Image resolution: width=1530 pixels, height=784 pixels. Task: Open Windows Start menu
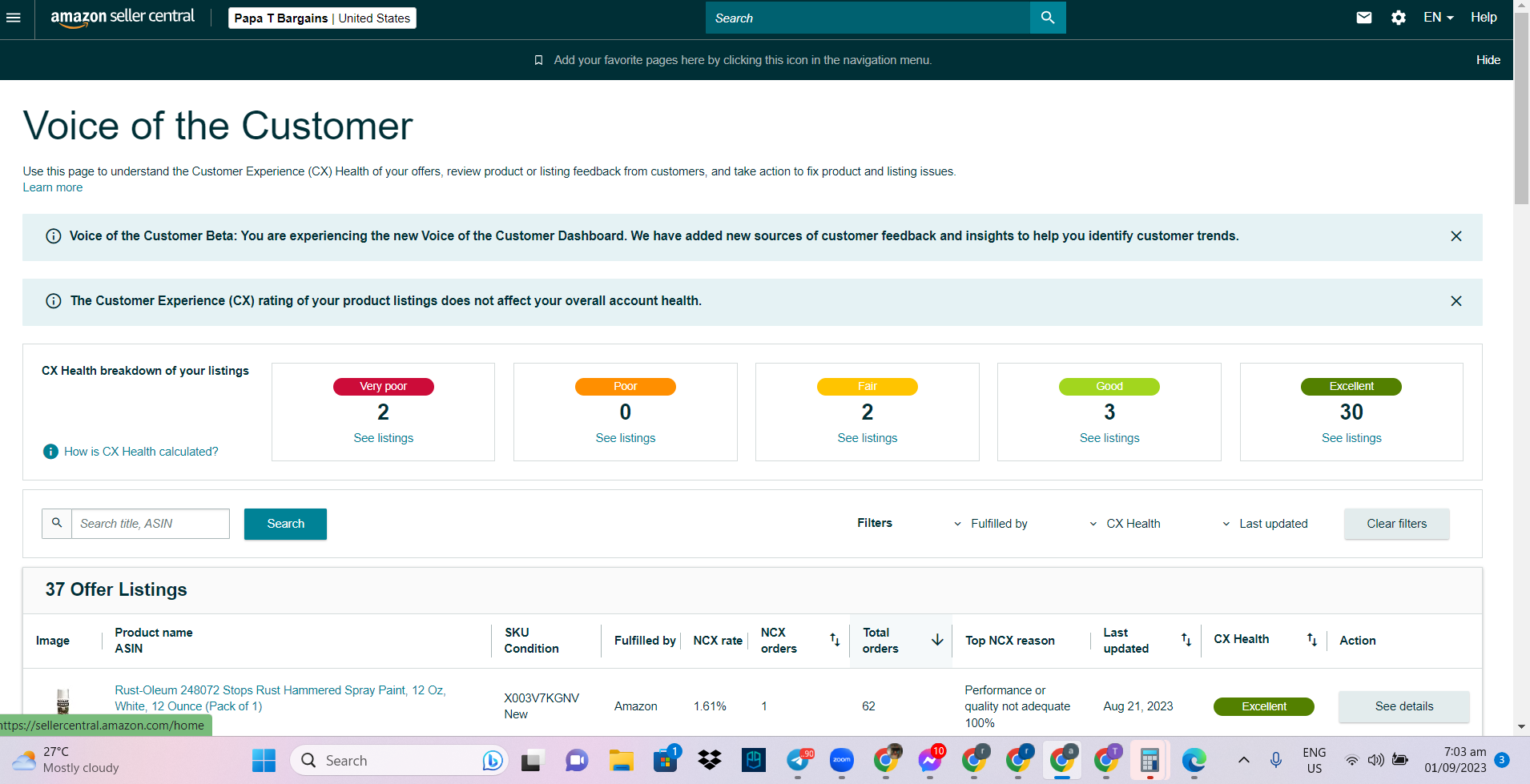[x=264, y=760]
